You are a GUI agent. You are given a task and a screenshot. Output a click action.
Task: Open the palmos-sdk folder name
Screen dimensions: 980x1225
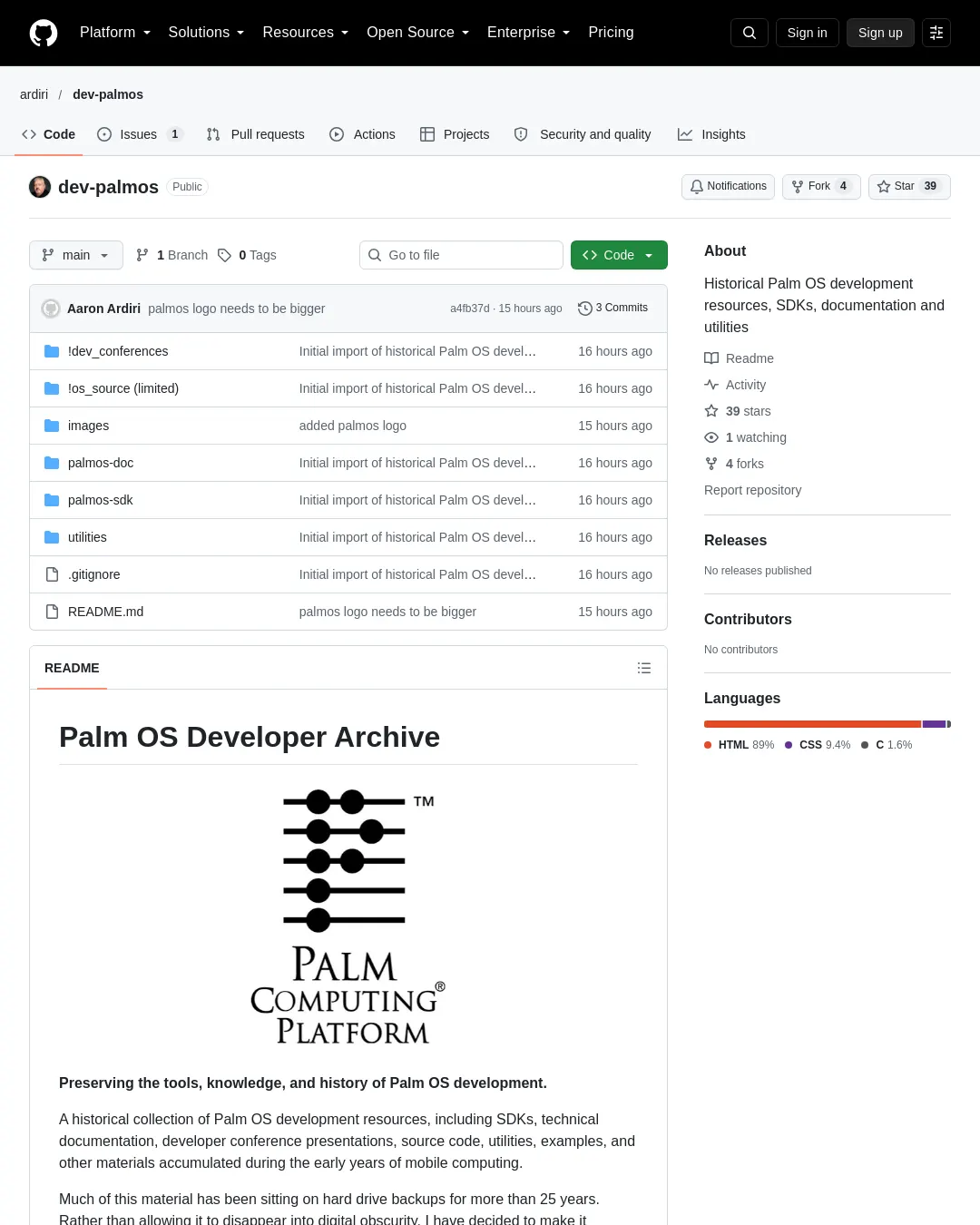point(101,500)
